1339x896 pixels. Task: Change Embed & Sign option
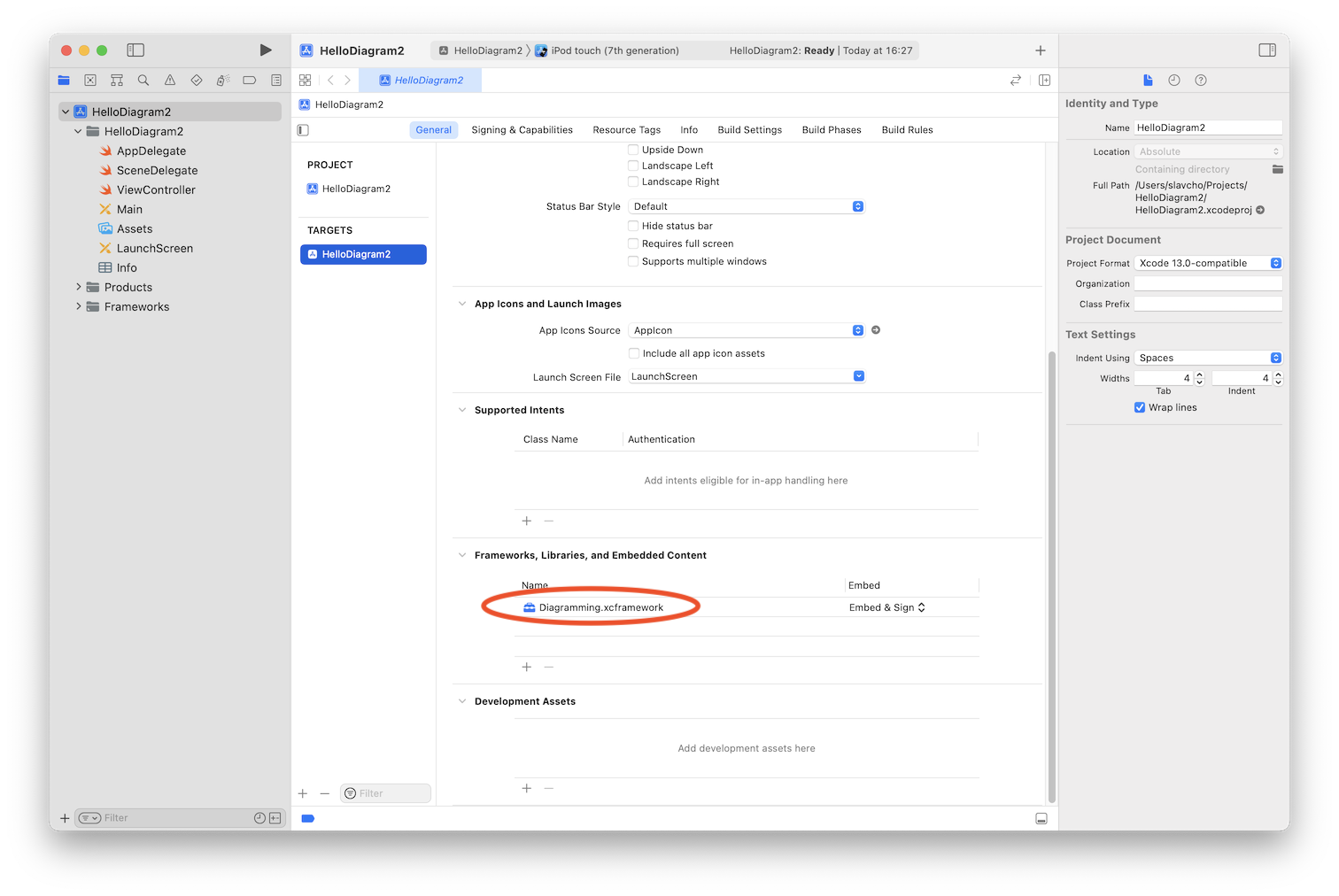887,607
